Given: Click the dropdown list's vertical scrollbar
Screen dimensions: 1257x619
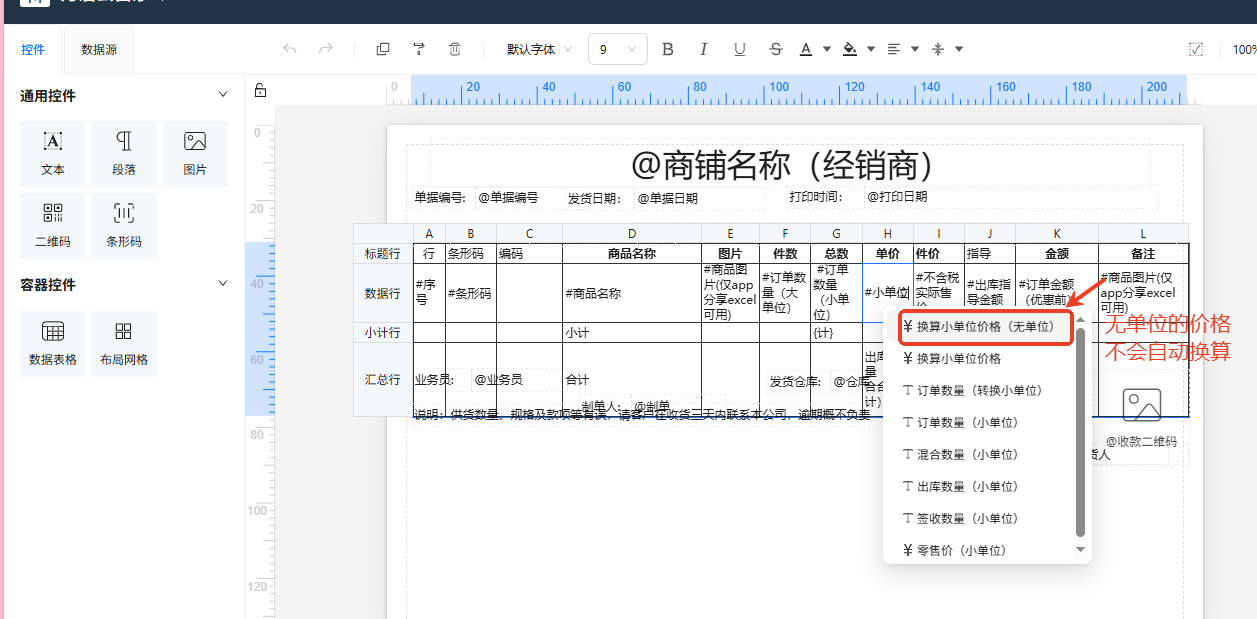Looking at the screenshot, I should [1080, 430].
